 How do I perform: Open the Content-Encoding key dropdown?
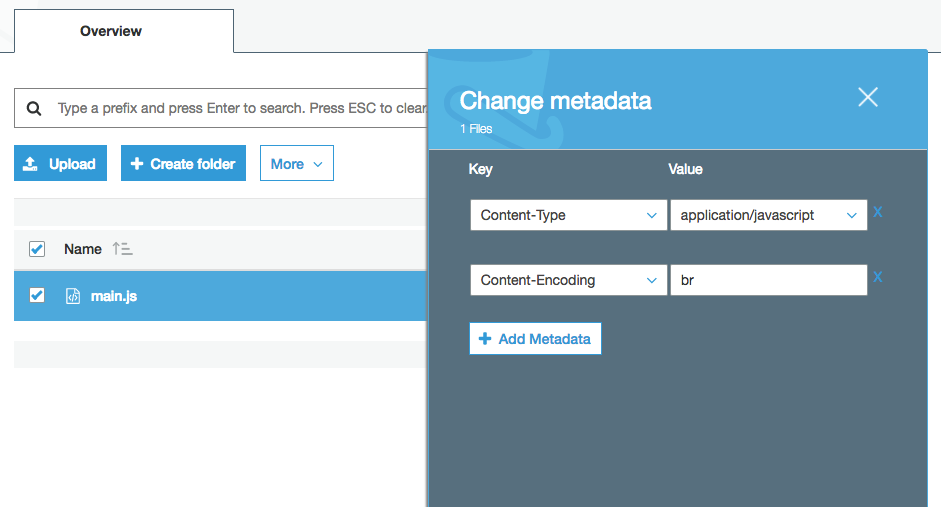coord(568,280)
